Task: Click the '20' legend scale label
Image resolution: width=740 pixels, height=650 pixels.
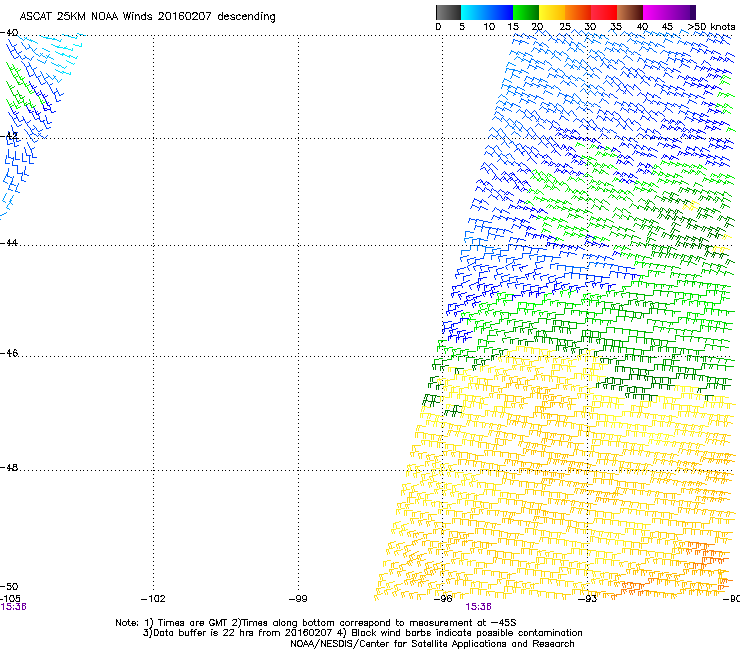Action: click(537, 27)
